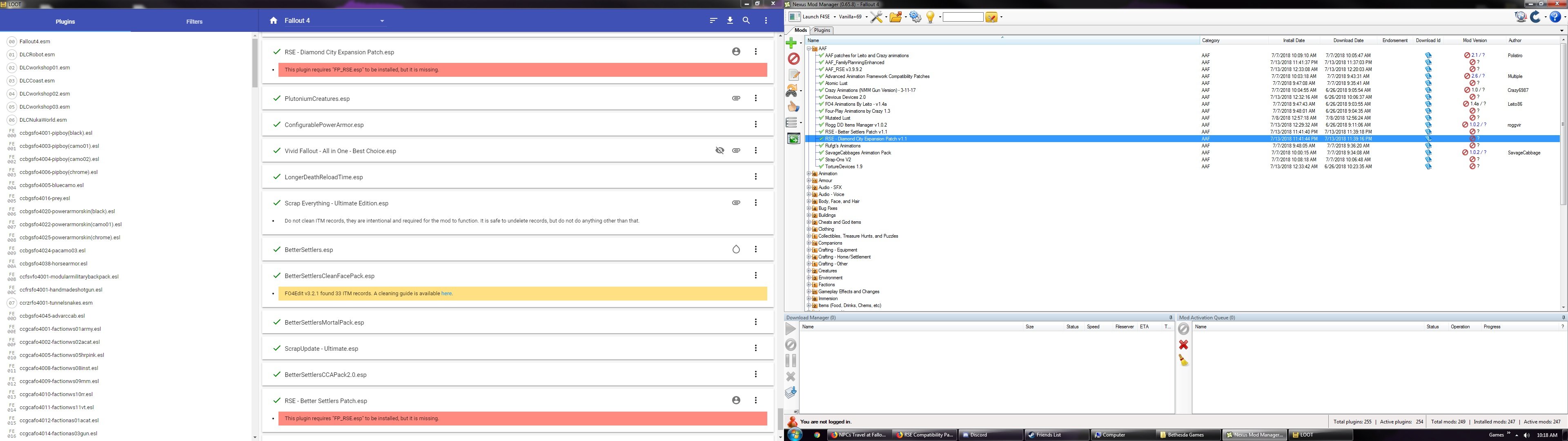Sort mods by the Install Date column
The width and height of the screenshot is (1568, 441).
[x=1294, y=40]
